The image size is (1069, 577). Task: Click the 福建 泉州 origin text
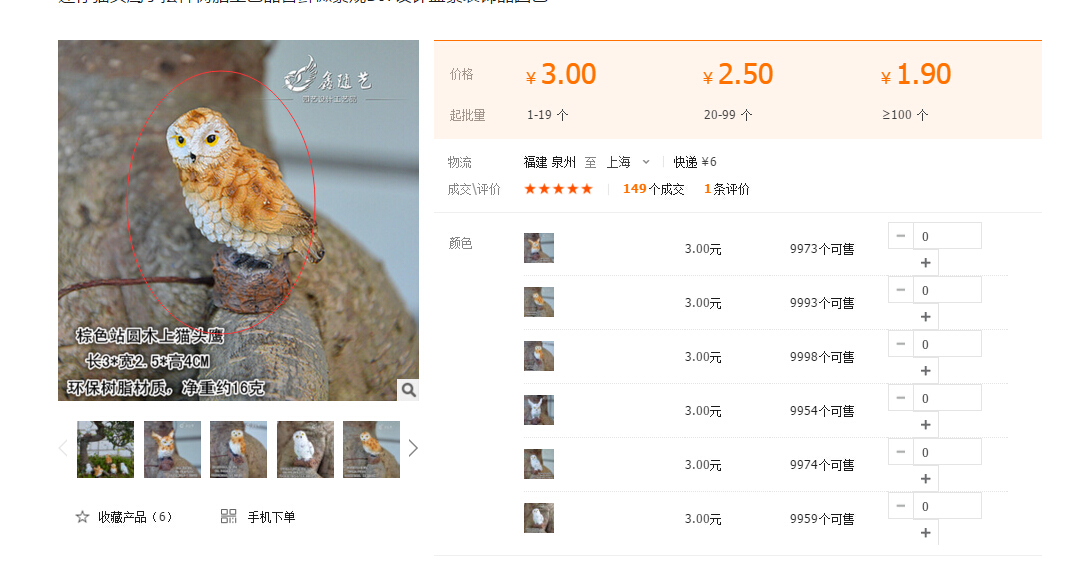(x=549, y=162)
